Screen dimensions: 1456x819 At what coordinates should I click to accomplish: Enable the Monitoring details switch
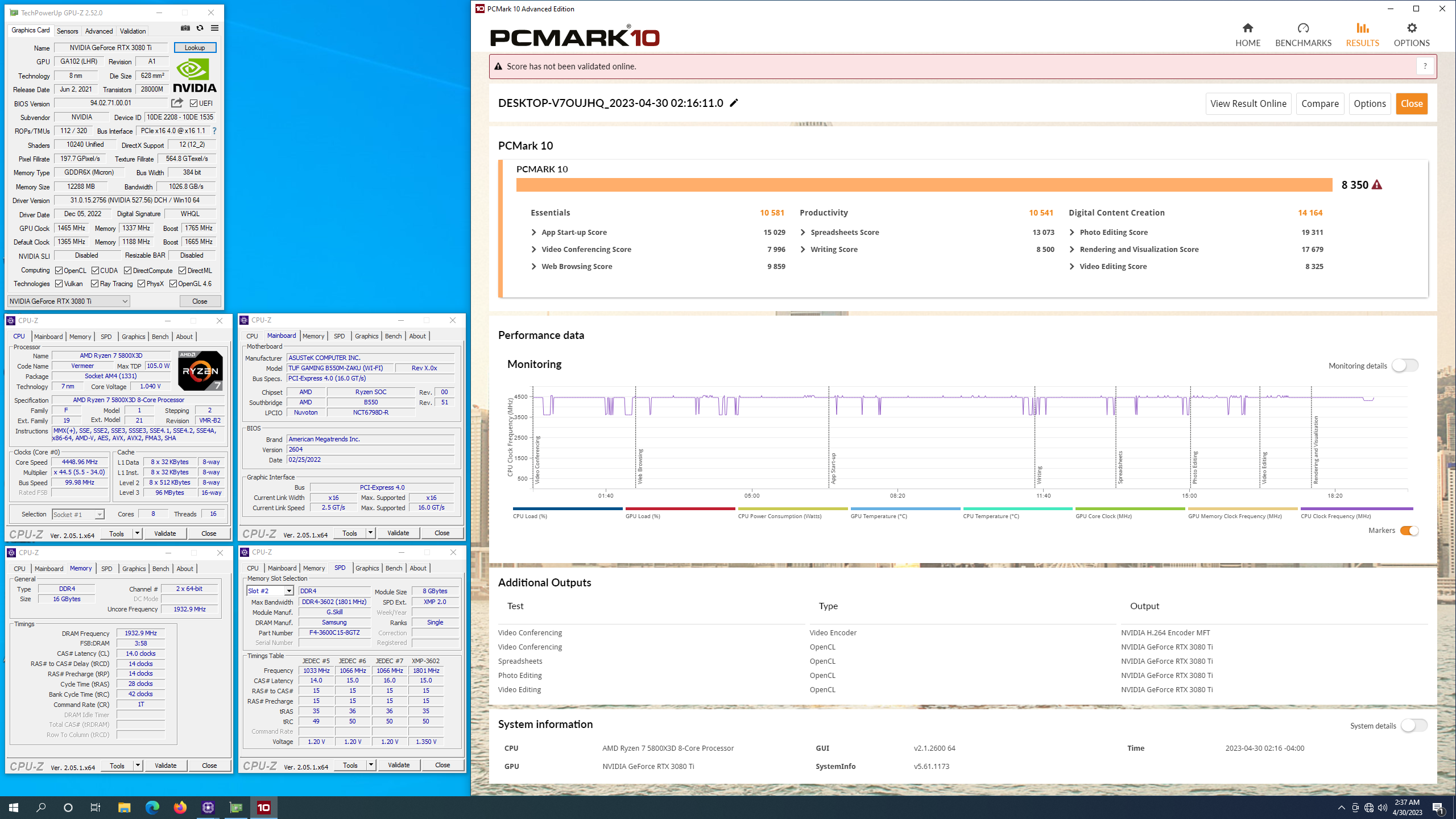[x=1405, y=366]
